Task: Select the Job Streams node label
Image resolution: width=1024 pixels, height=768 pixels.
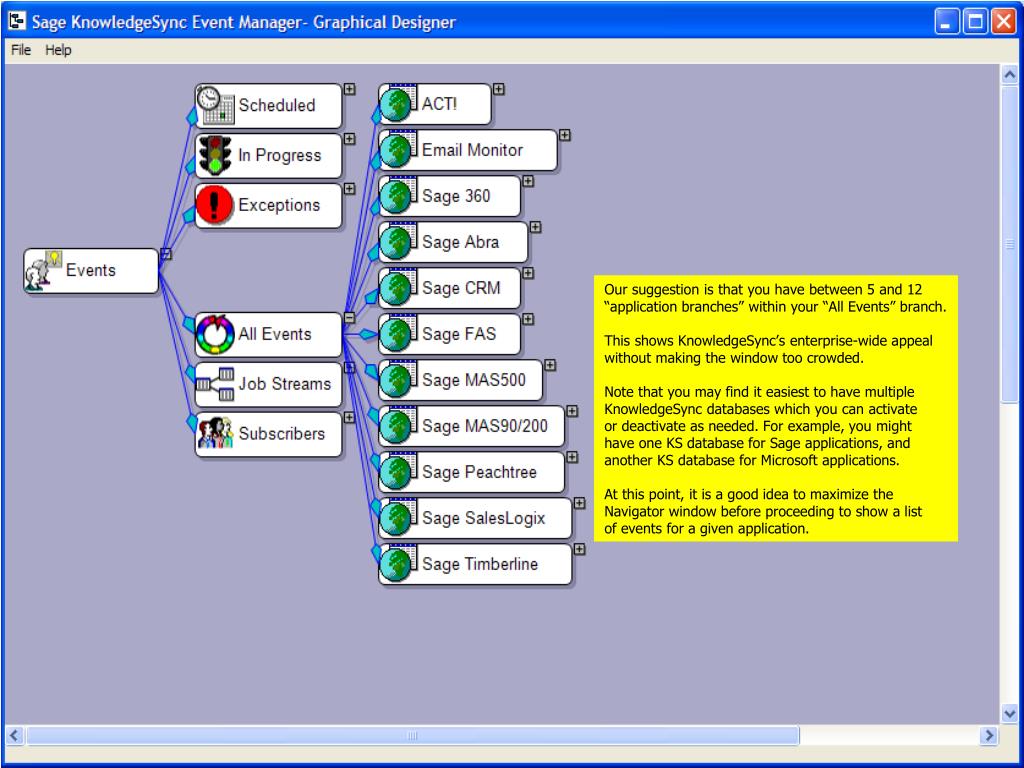Action: pos(285,384)
